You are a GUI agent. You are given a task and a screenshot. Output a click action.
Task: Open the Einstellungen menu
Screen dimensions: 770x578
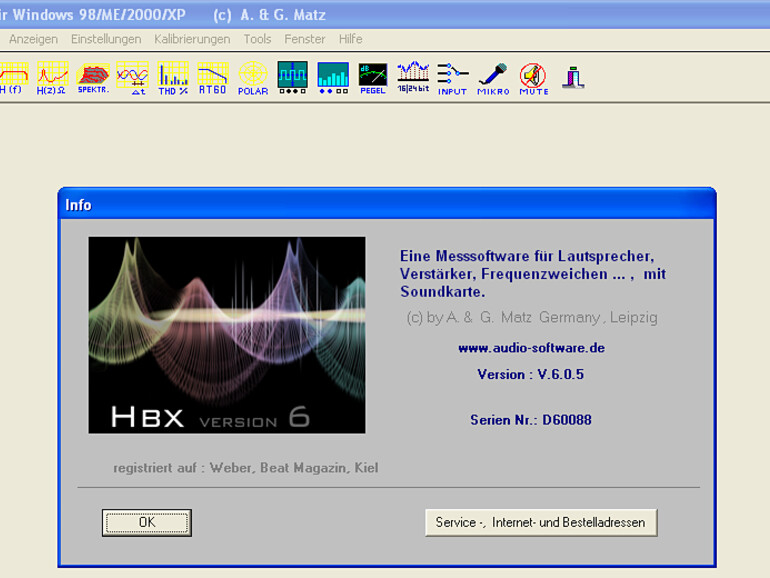coord(106,39)
